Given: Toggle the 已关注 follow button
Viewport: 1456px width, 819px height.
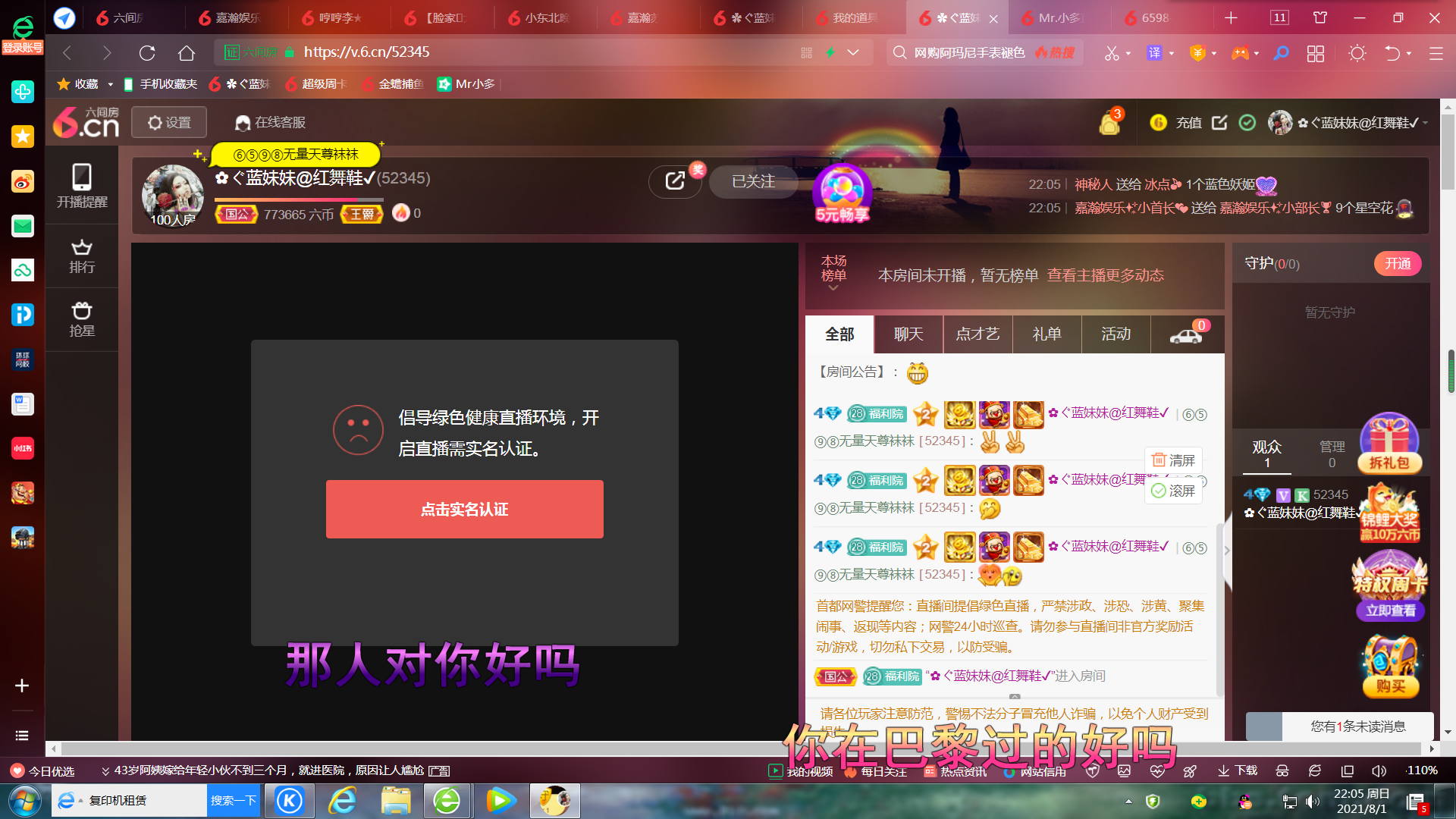Looking at the screenshot, I should click(753, 182).
